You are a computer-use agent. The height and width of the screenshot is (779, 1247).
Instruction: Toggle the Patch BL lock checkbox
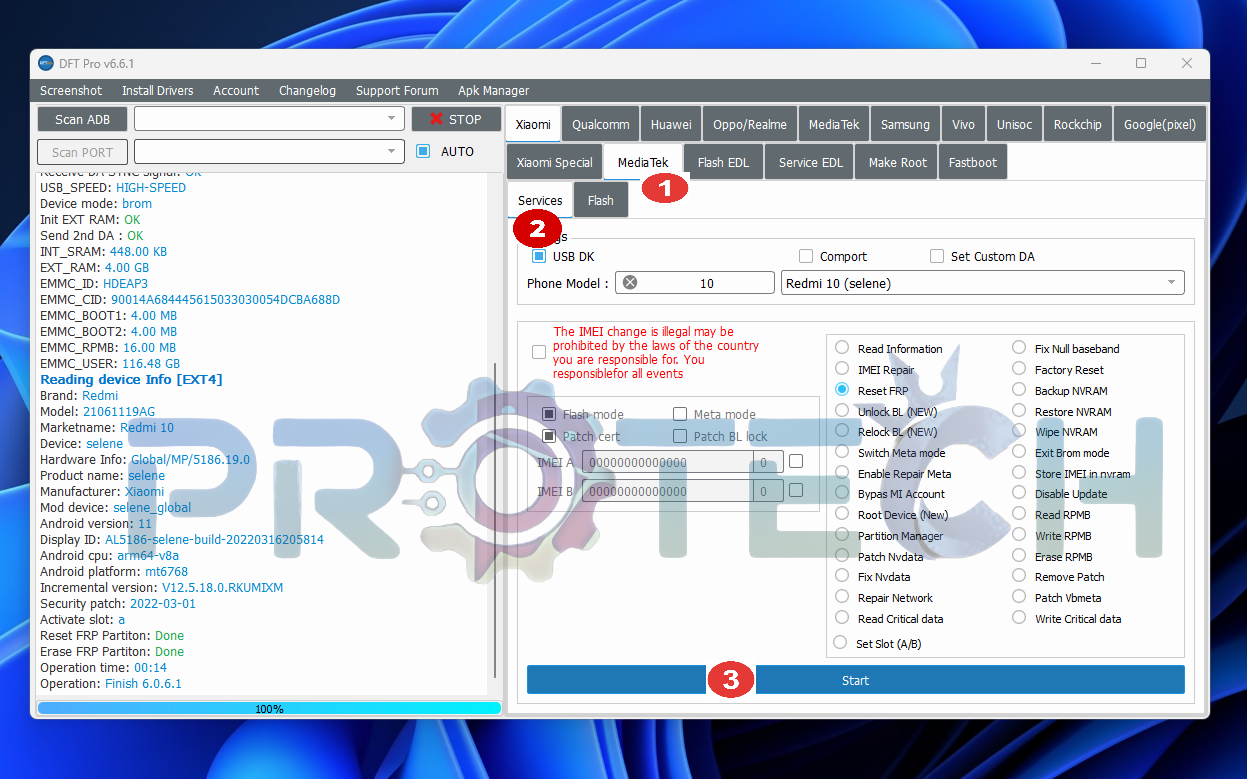[680, 436]
